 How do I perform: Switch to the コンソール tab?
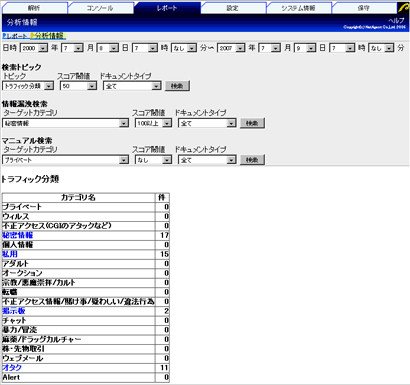(100, 8)
